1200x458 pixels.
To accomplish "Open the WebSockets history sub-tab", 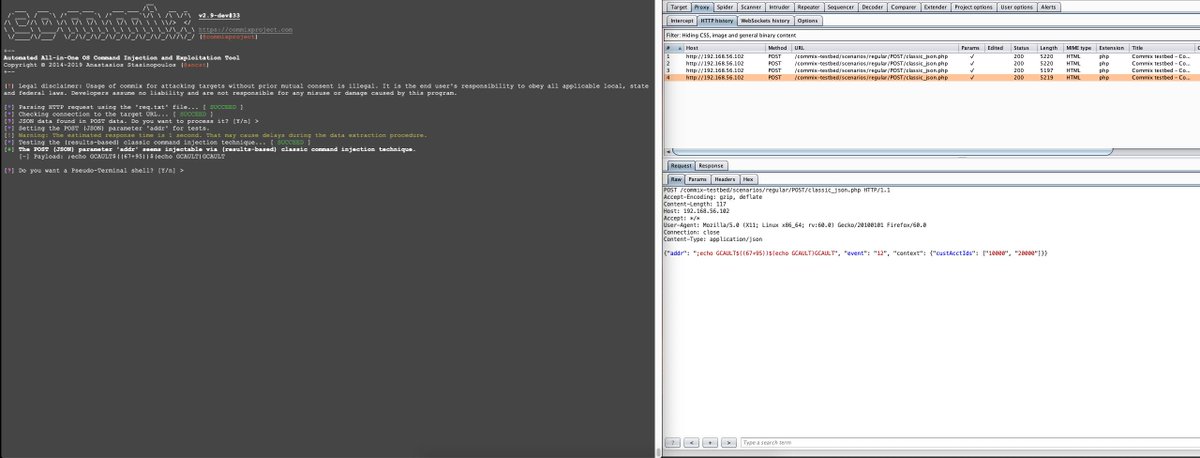I will tap(765, 20).
